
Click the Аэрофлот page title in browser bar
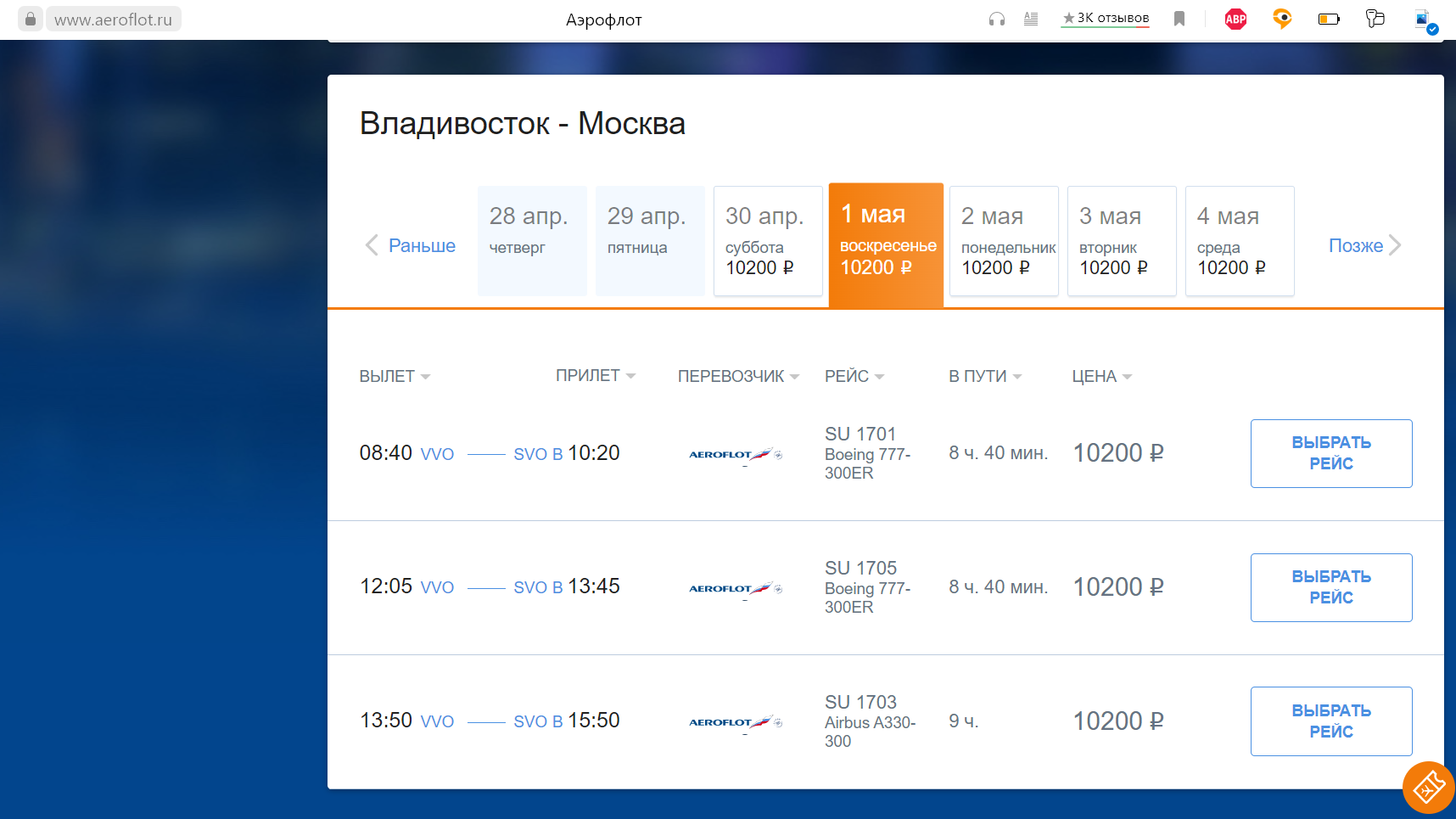click(x=604, y=20)
